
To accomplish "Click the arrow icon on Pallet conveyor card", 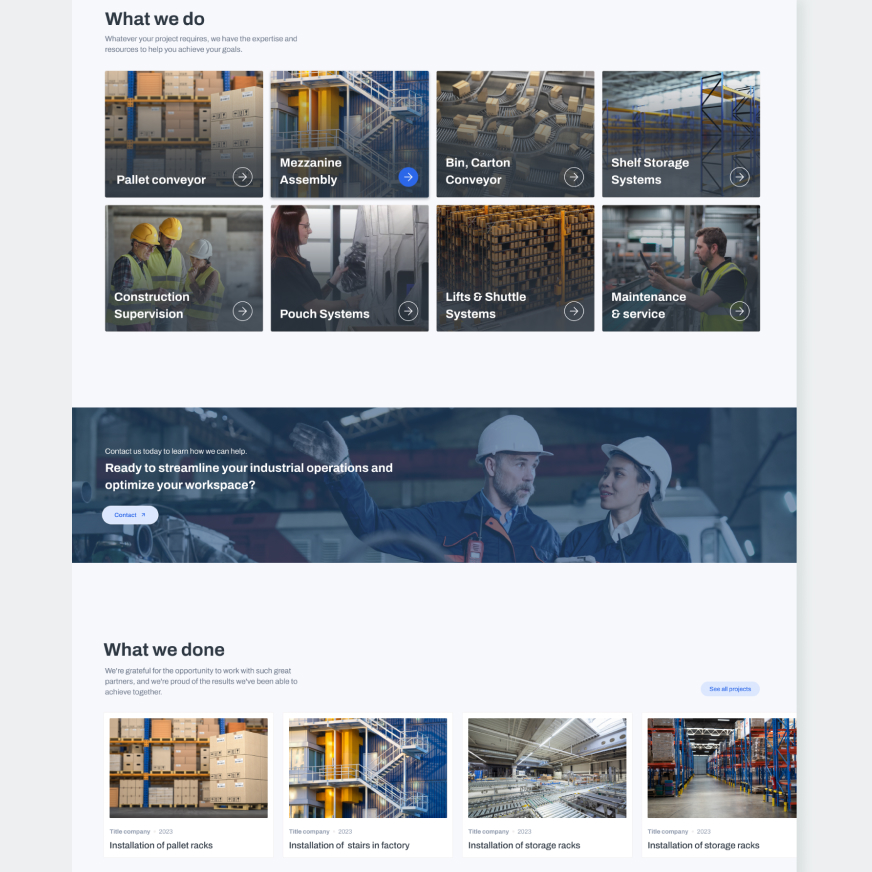I will [x=242, y=177].
